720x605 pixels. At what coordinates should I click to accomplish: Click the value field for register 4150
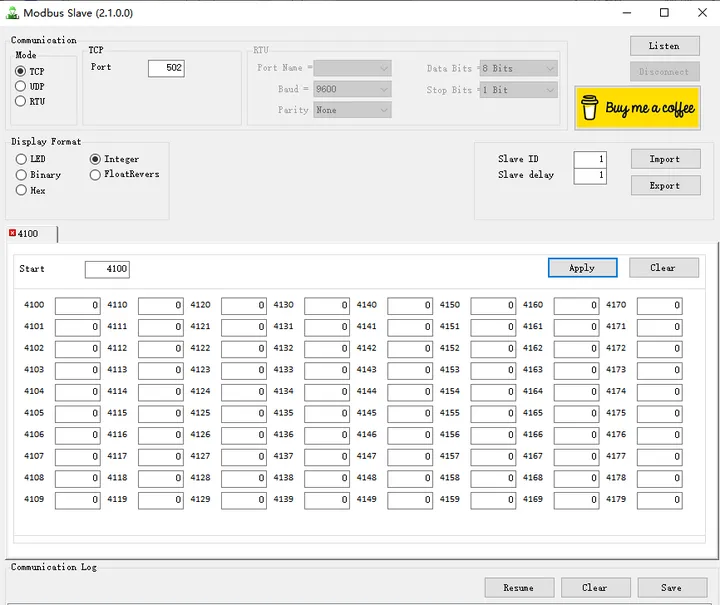[493, 306]
